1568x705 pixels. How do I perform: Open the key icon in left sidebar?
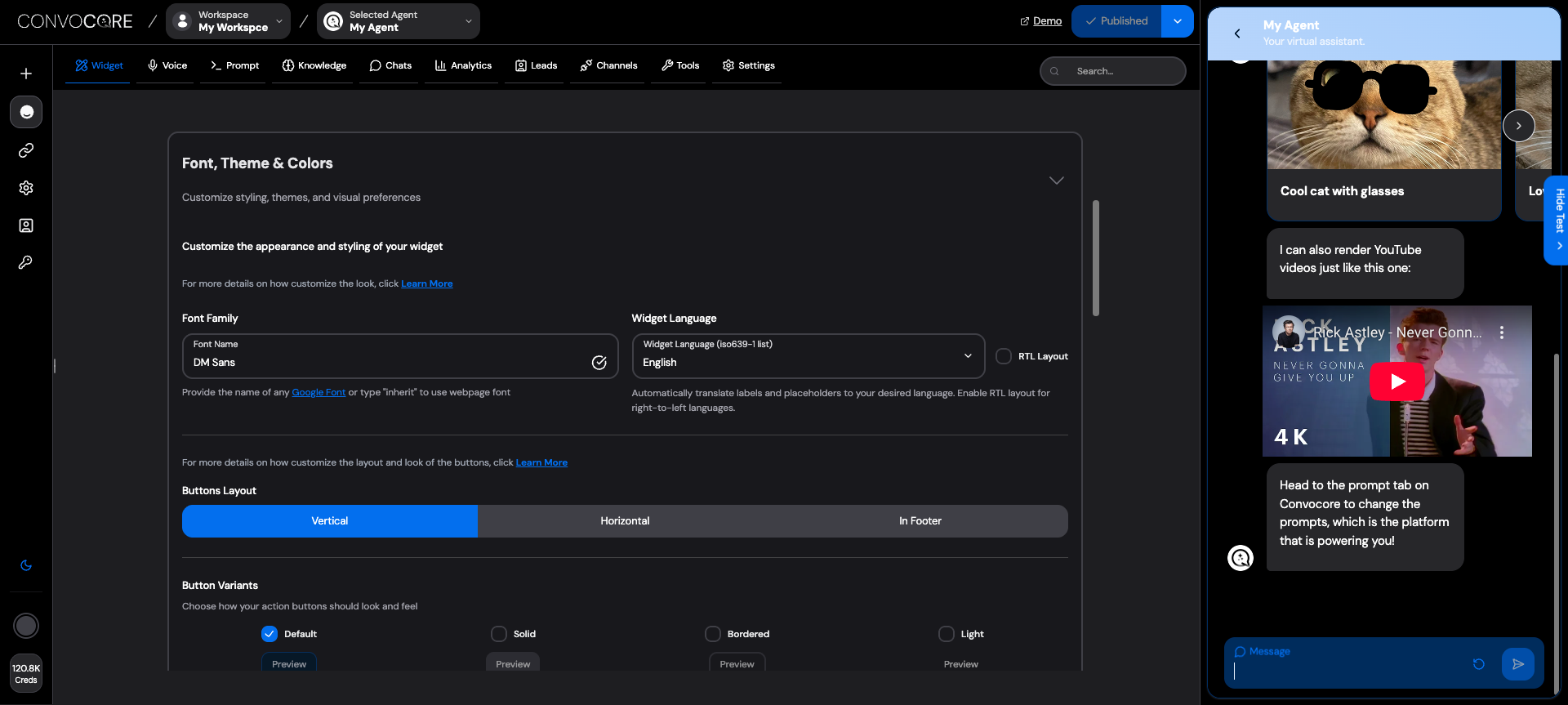(26, 262)
